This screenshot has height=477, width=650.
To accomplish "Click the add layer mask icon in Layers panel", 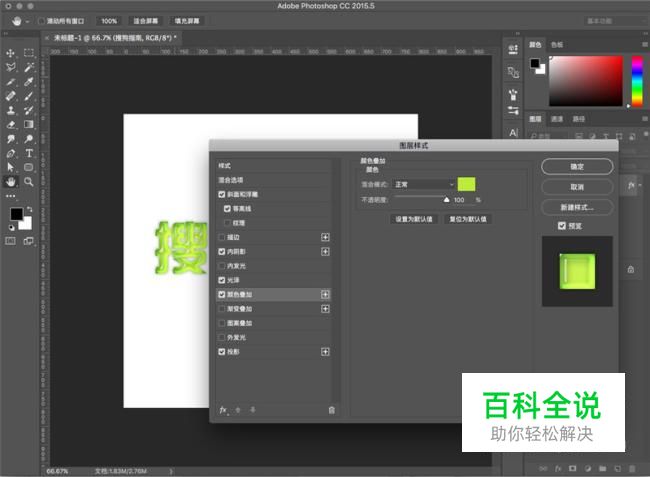I will tap(572, 469).
